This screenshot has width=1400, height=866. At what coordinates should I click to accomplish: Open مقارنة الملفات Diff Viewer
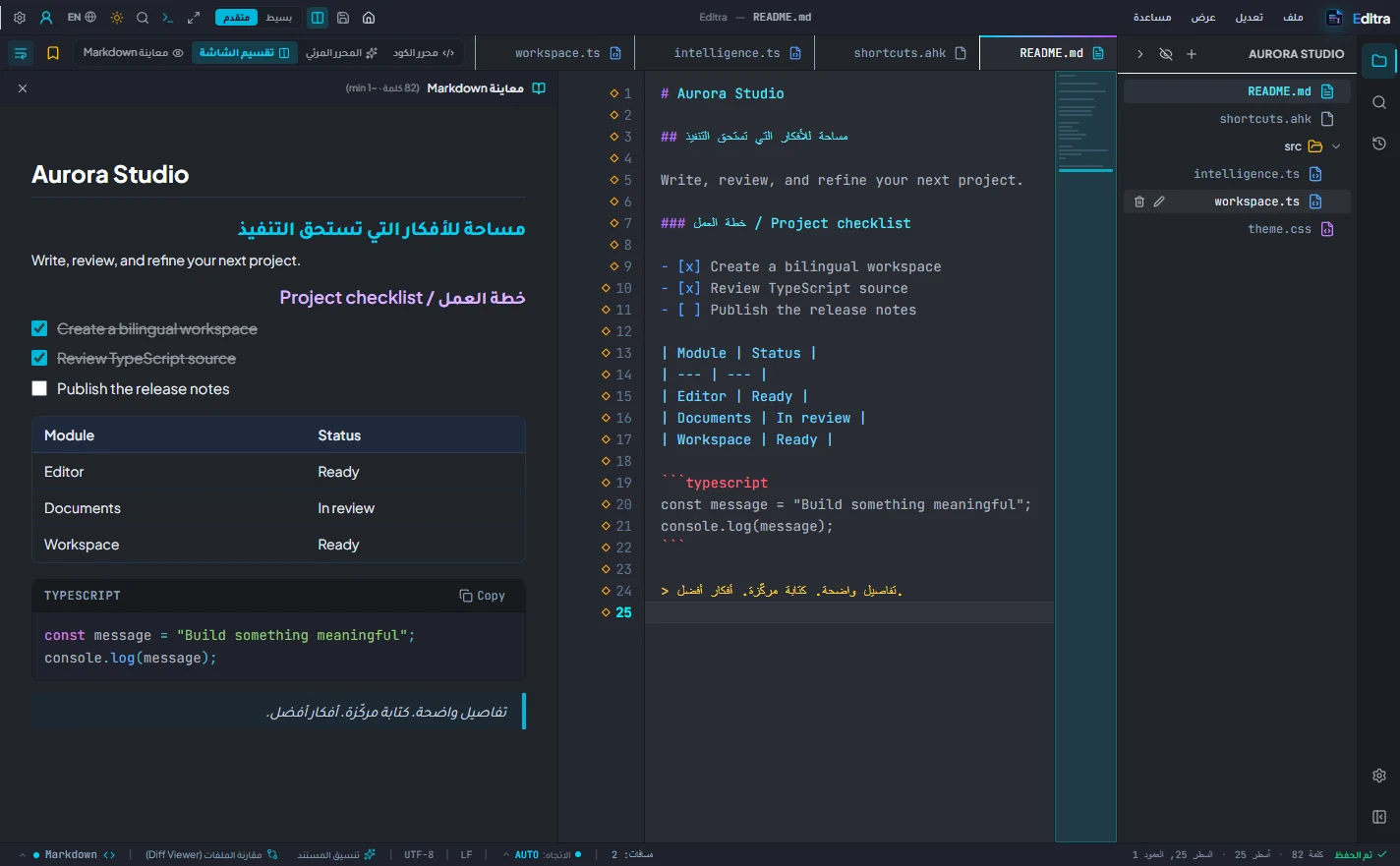(211, 854)
